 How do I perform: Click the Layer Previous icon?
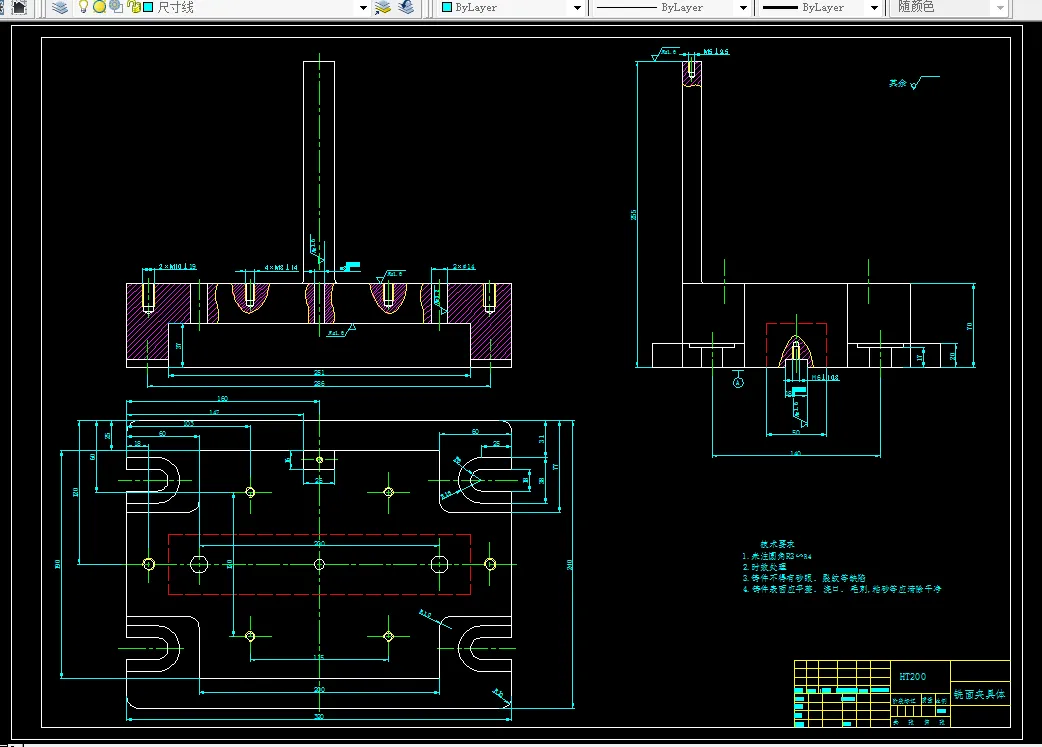(405, 7)
